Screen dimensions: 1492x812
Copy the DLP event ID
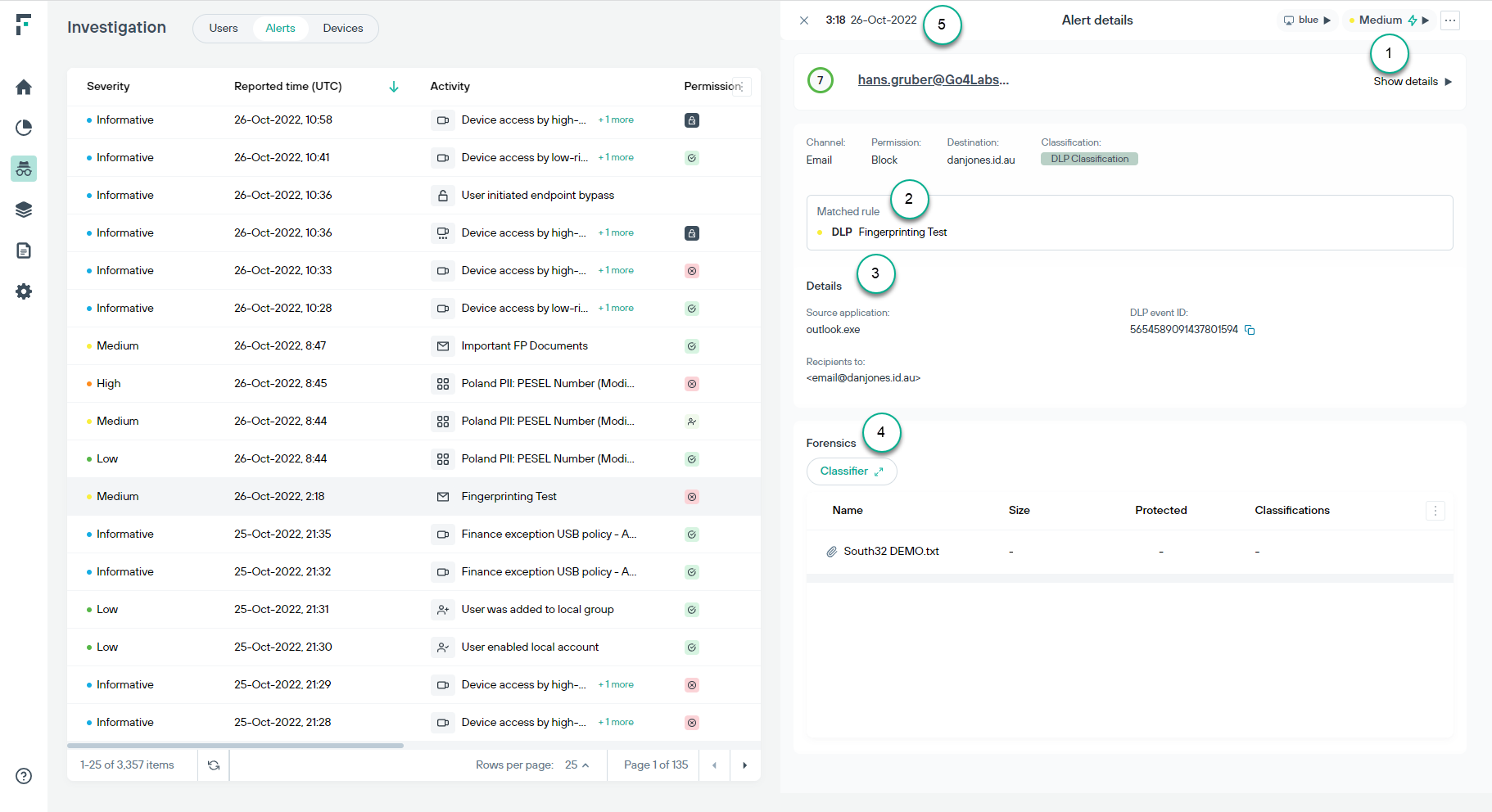[x=1250, y=330]
